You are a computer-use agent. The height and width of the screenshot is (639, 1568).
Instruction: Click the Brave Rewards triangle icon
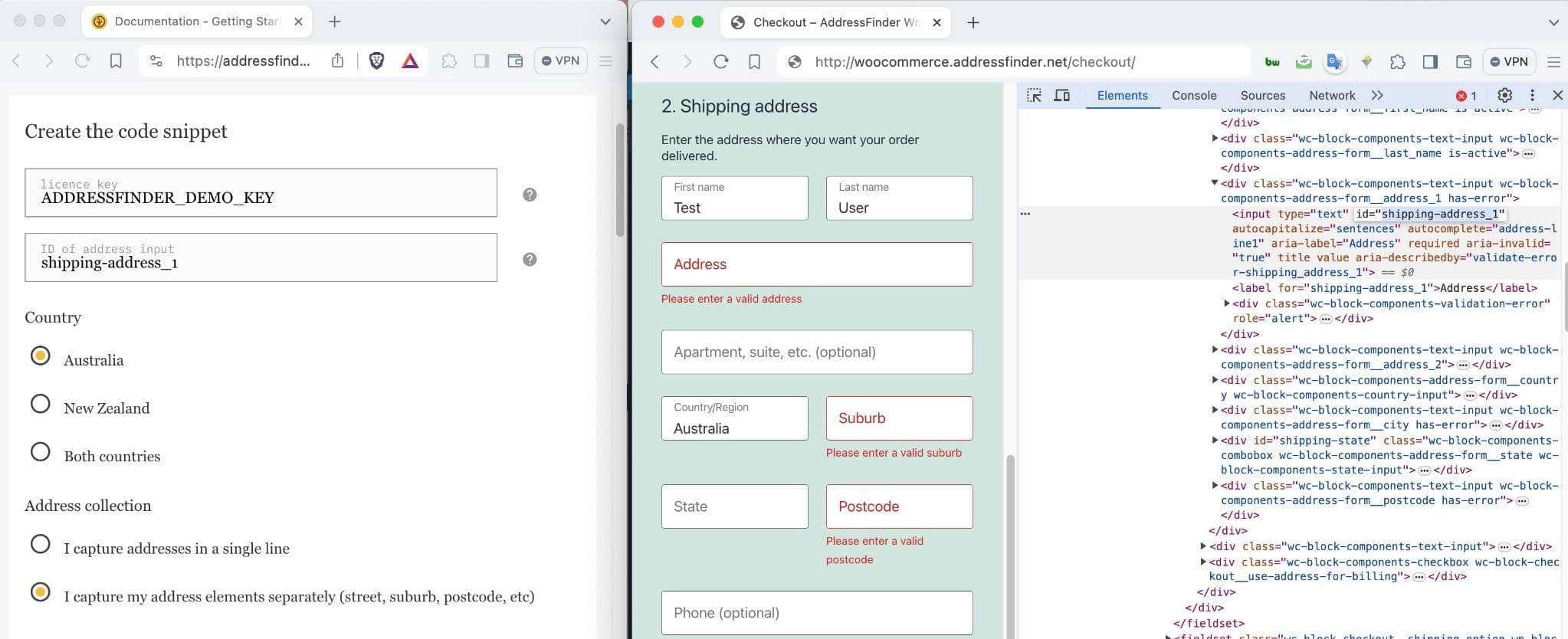pyautogui.click(x=410, y=61)
